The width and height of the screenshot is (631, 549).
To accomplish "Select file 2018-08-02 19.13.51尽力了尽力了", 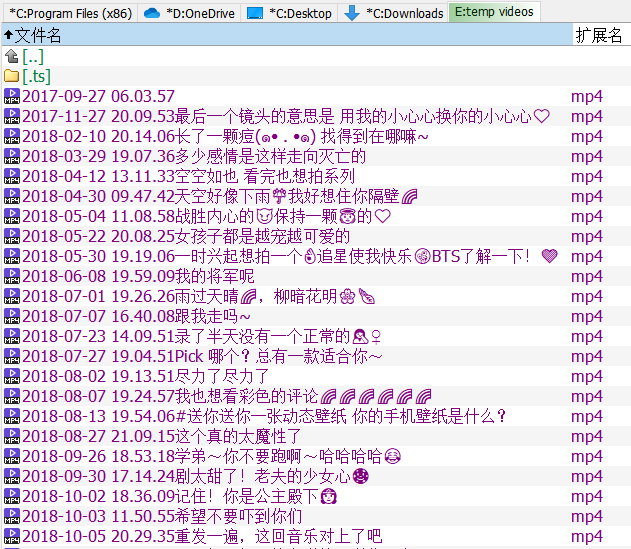I will pyautogui.click(x=146, y=376).
